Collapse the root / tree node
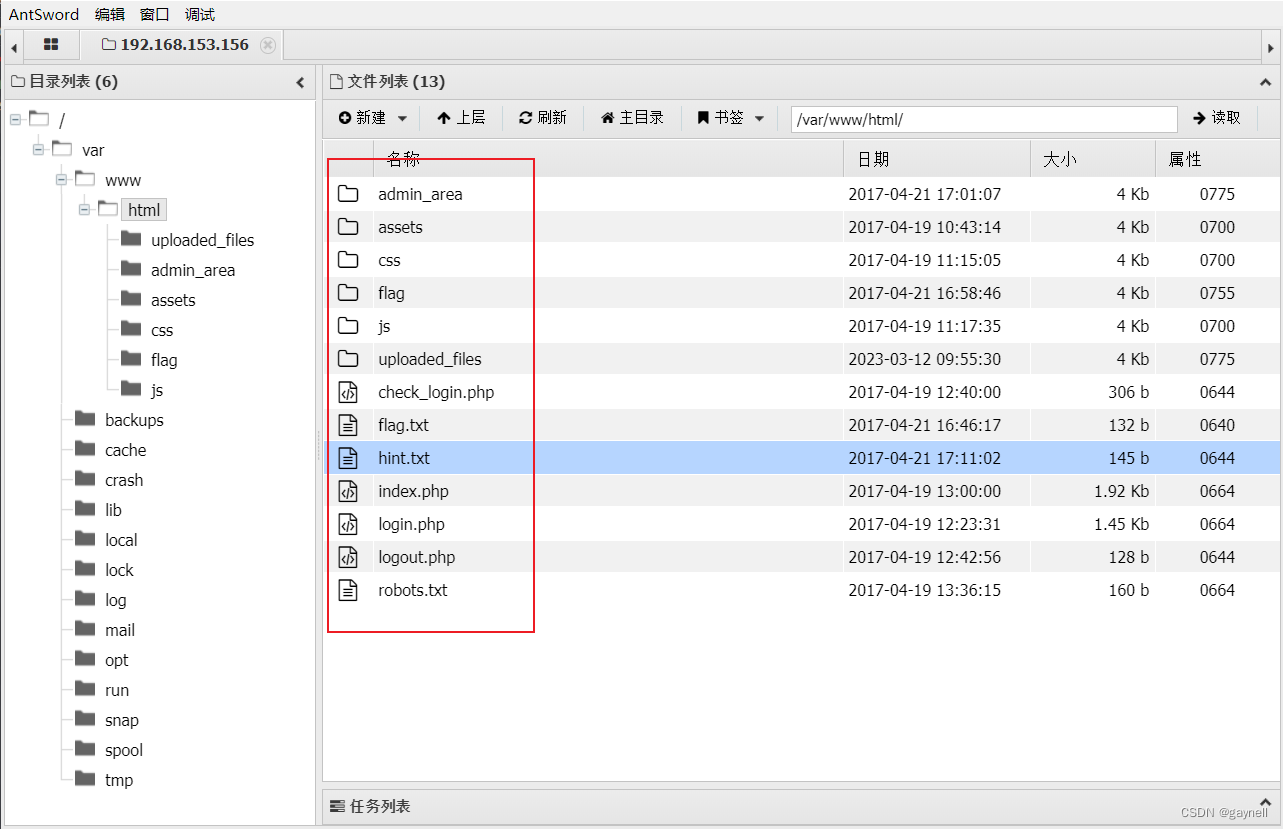Image resolution: width=1283 pixels, height=829 pixels. click(15, 120)
